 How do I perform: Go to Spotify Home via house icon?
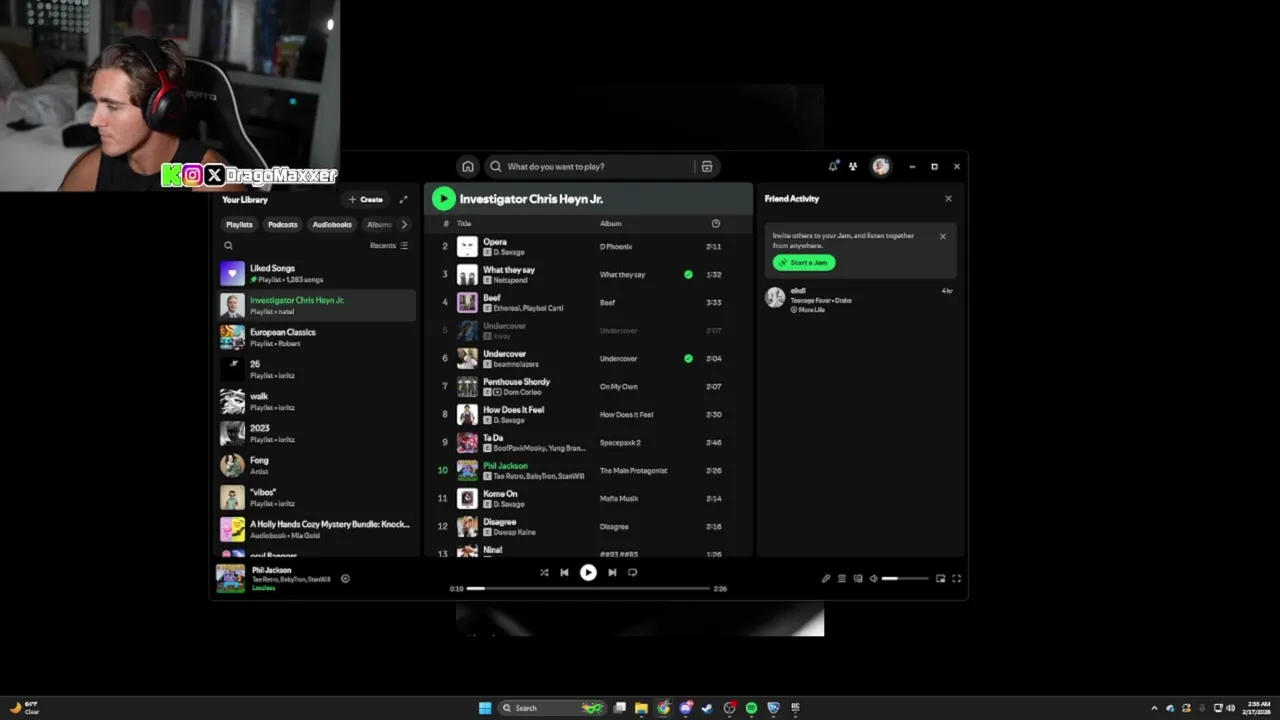(x=467, y=166)
